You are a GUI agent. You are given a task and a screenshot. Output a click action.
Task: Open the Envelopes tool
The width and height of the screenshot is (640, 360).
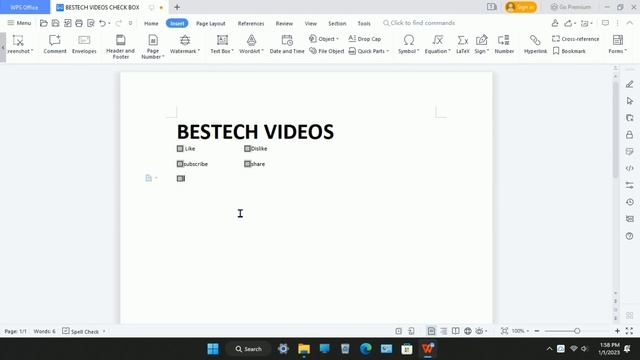[84, 44]
